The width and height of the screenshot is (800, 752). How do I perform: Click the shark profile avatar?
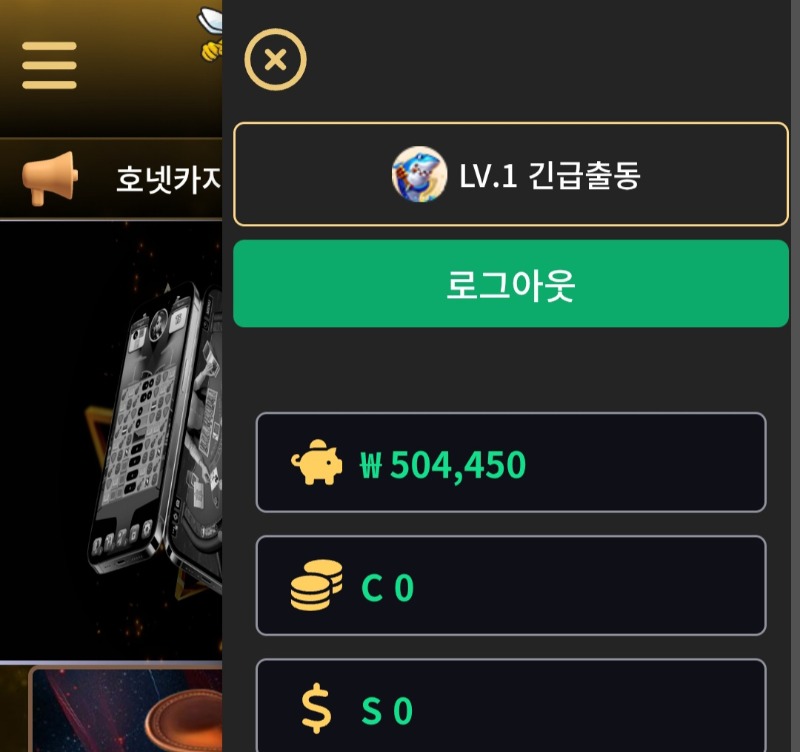click(x=419, y=174)
